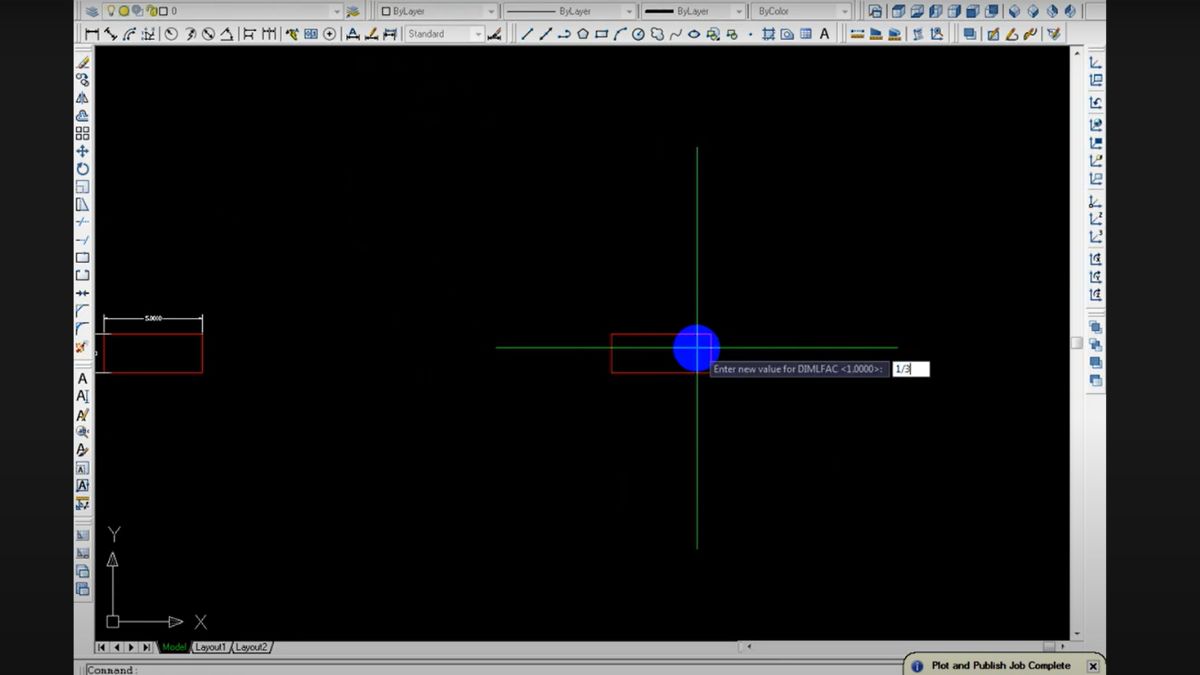The width and height of the screenshot is (1200, 675).
Task: Click Multiline Text in the Text toolbar
Action: tap(83, 379)
